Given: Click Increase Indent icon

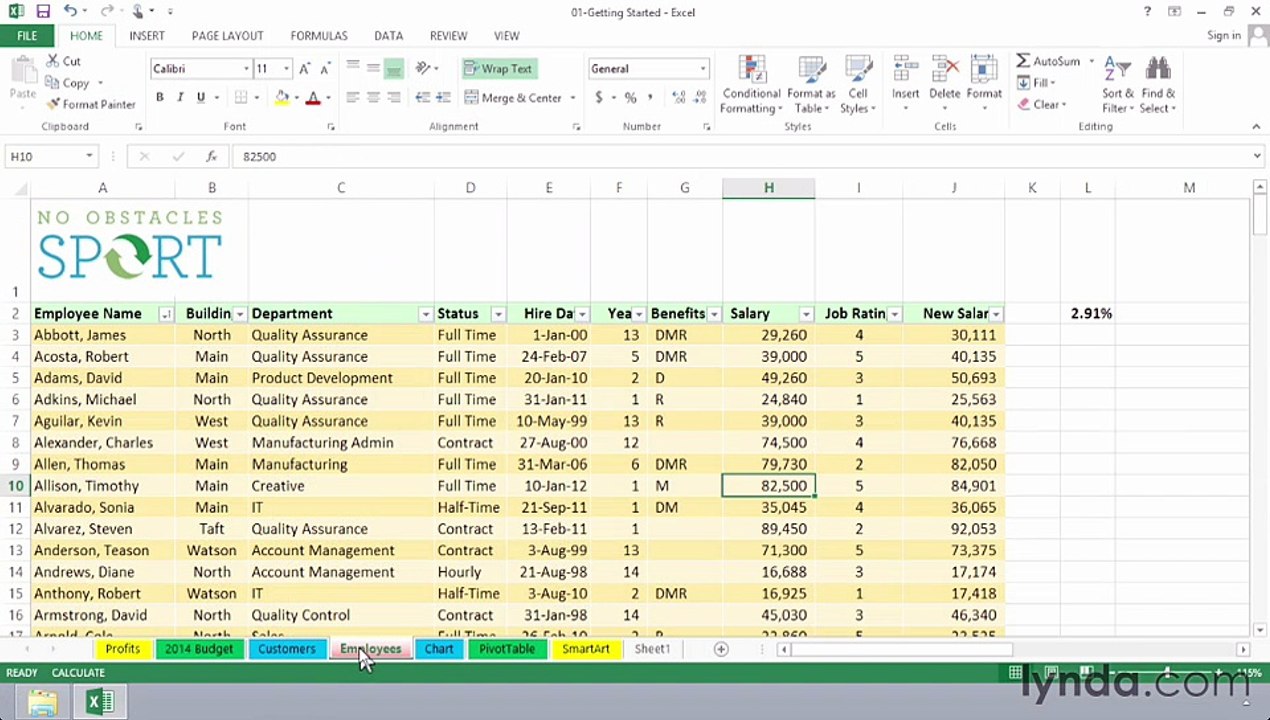Looking at the screenshot, I should tap(442, 98).
